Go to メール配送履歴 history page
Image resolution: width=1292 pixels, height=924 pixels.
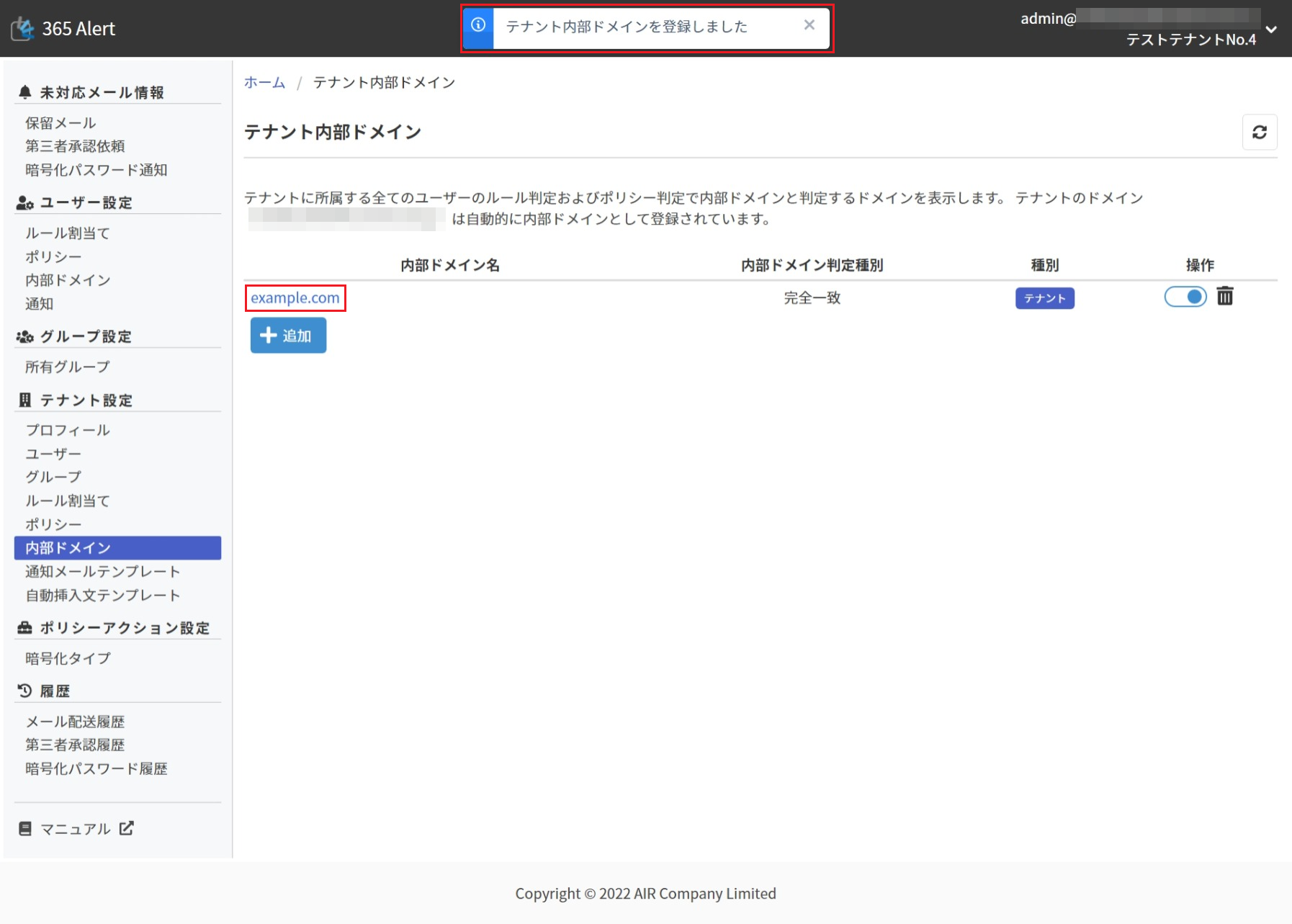pos(75,722)
